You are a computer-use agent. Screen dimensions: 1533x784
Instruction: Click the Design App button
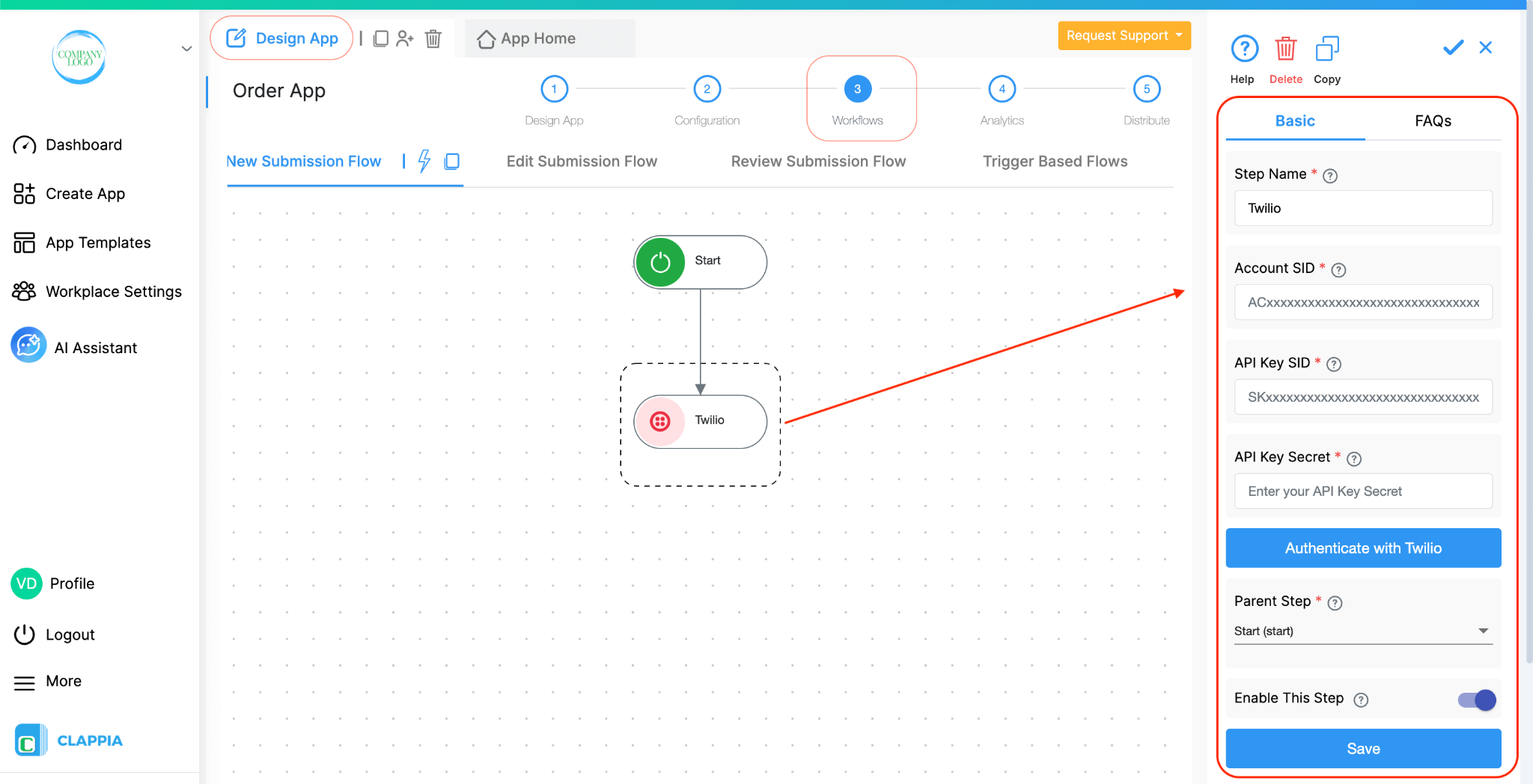pyautogui.click(x=281, y=38)
